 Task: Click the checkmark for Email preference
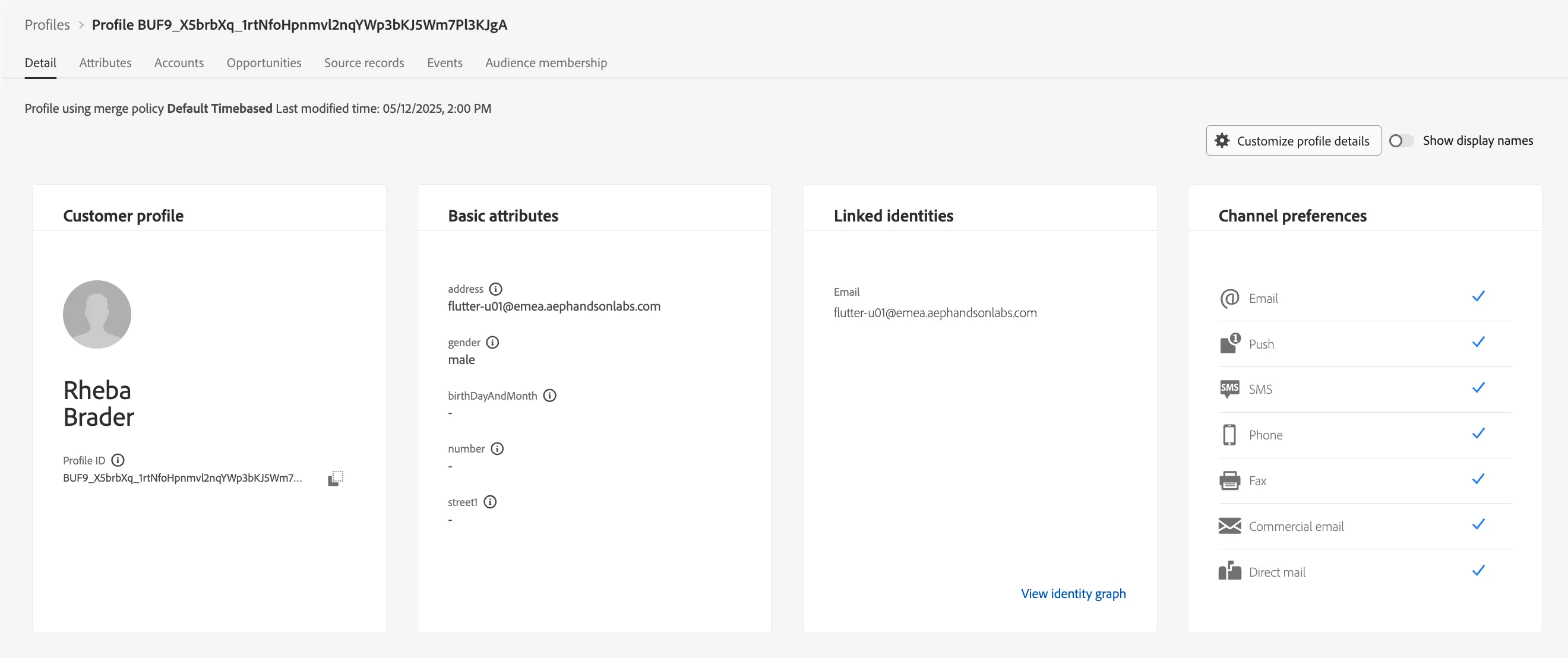tap(1478, 296)
